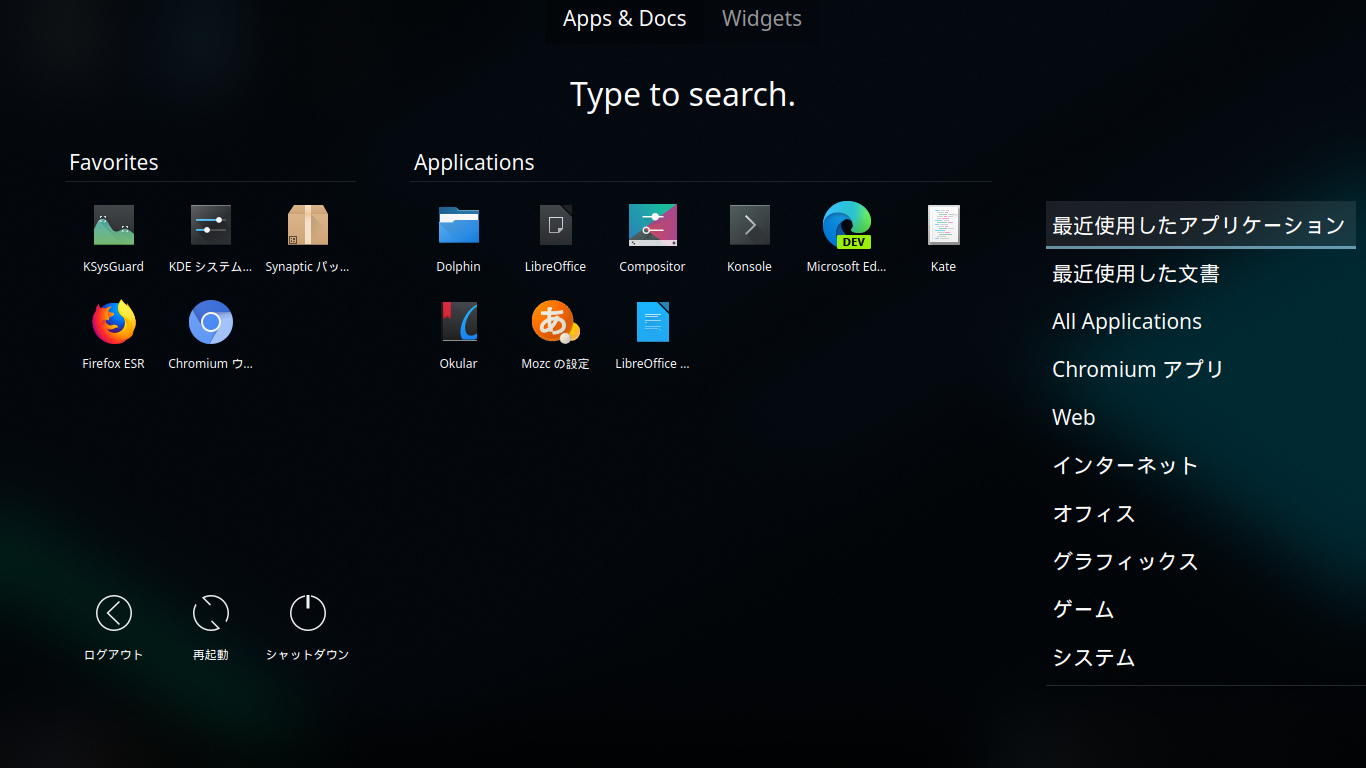
Task: Launch the Konsole terminal
Action: pos(749,238)
